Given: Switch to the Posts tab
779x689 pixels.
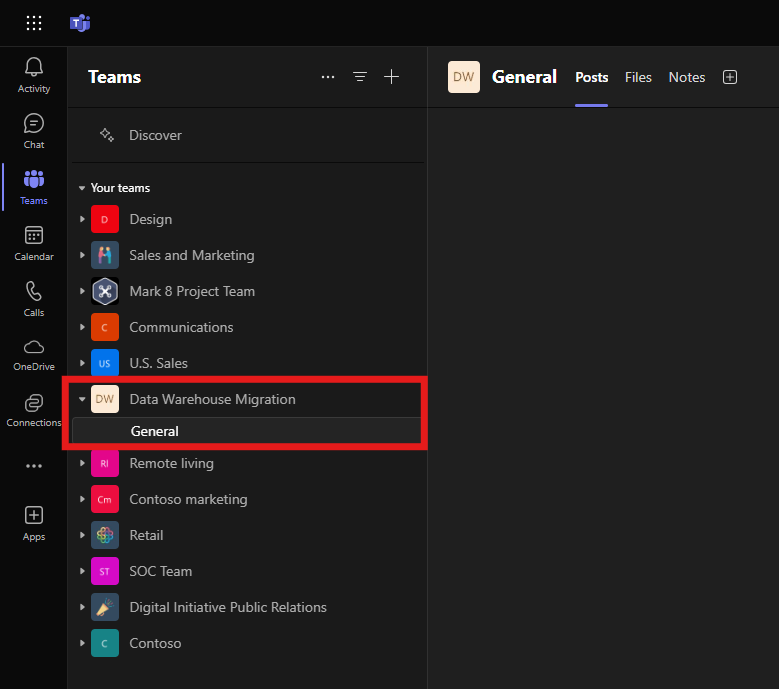Looking at the screenshot, I should pyautogui.click(x=591, y=77).
